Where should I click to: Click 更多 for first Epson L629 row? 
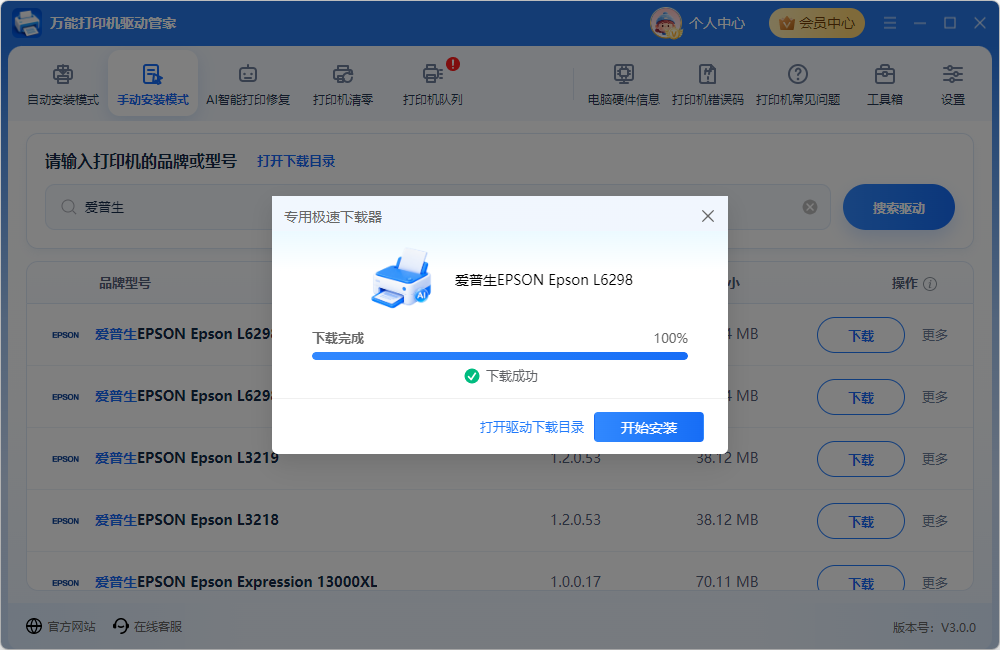point(934,335)
